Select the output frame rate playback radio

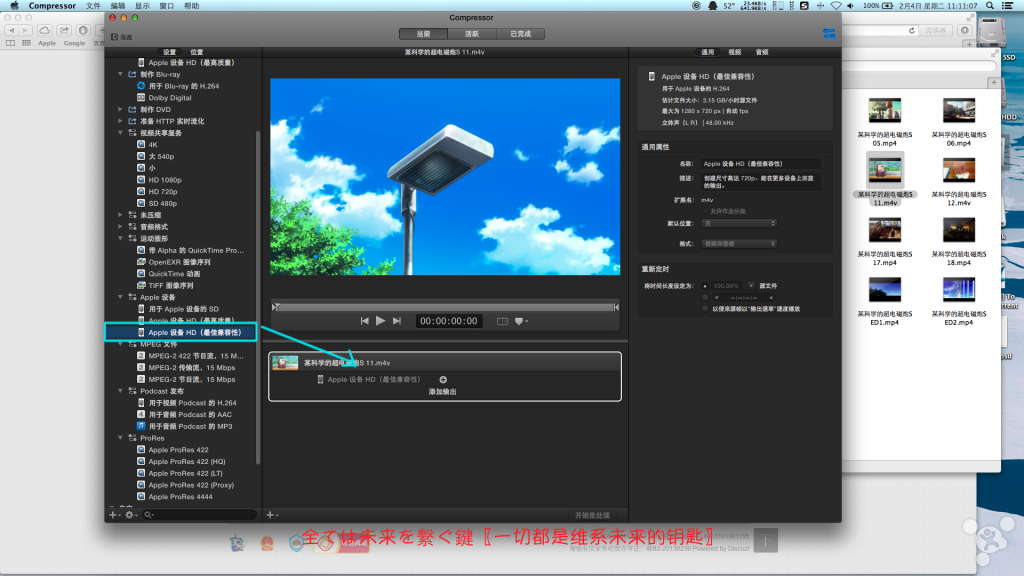click(705, 309)
